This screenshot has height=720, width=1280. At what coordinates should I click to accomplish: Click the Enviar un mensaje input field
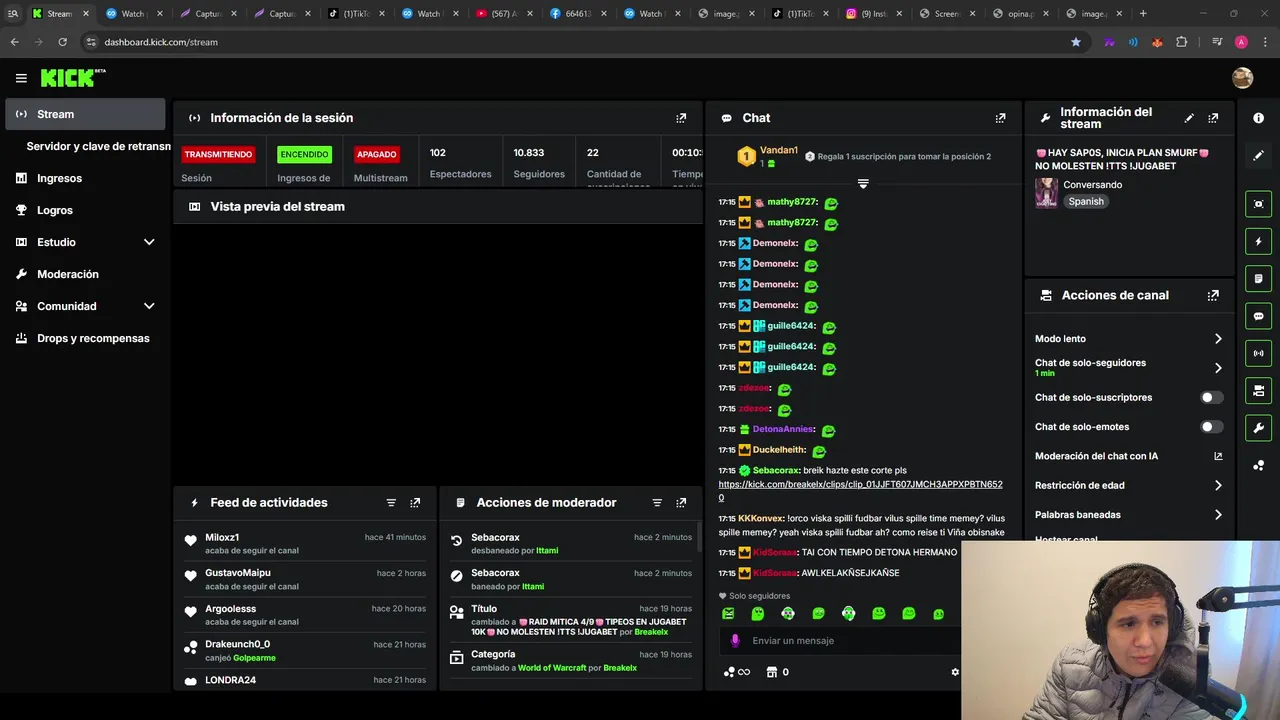[840, 641]
